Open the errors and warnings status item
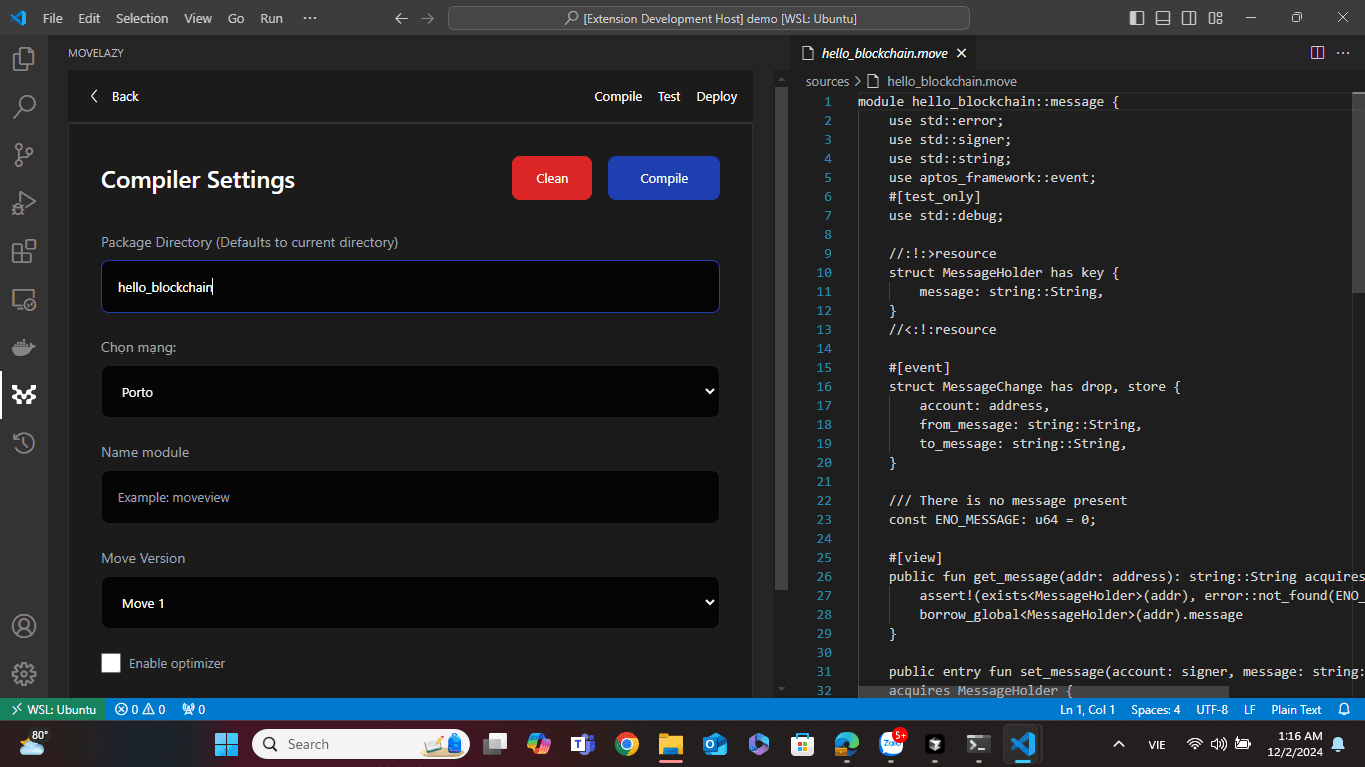 coord(140,709)
